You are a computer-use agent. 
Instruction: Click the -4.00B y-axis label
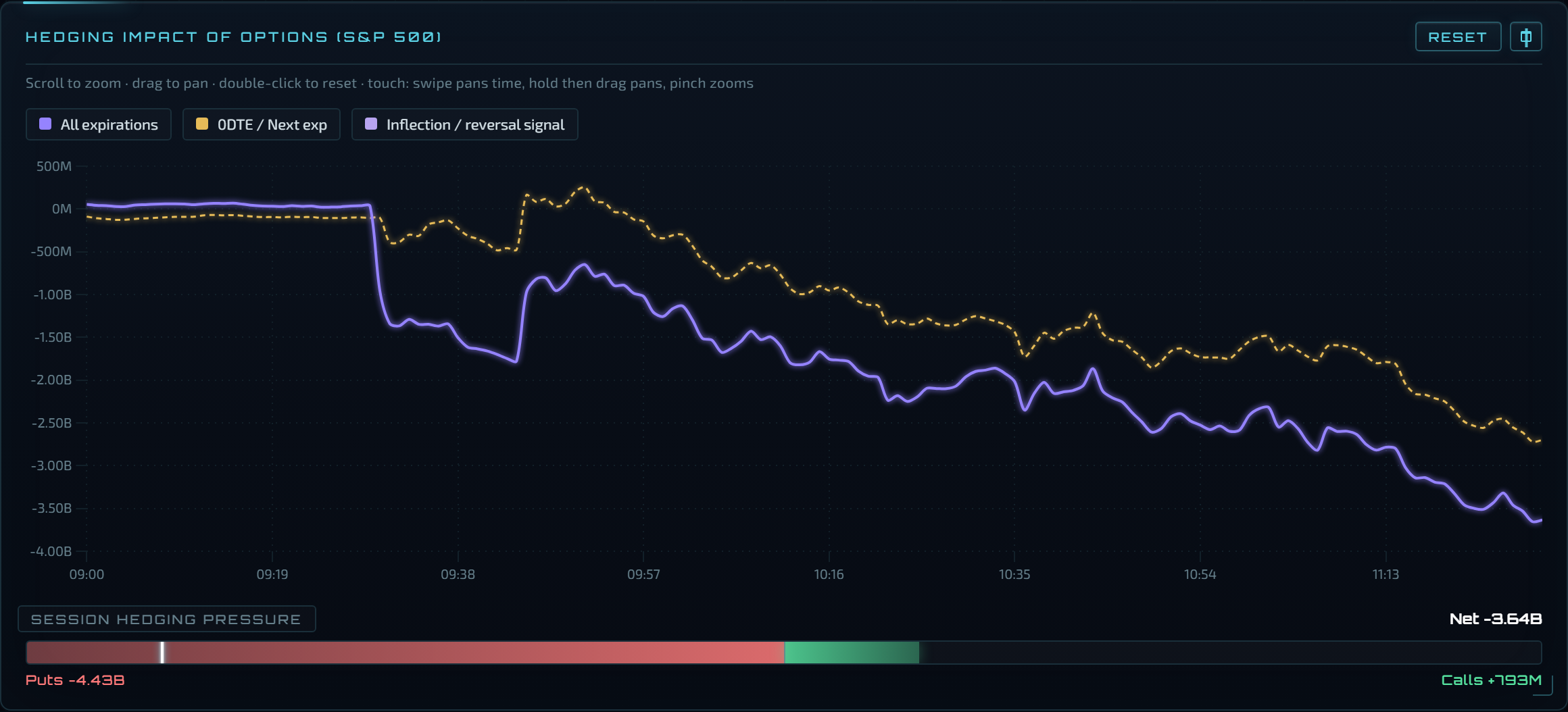[51, 551]
